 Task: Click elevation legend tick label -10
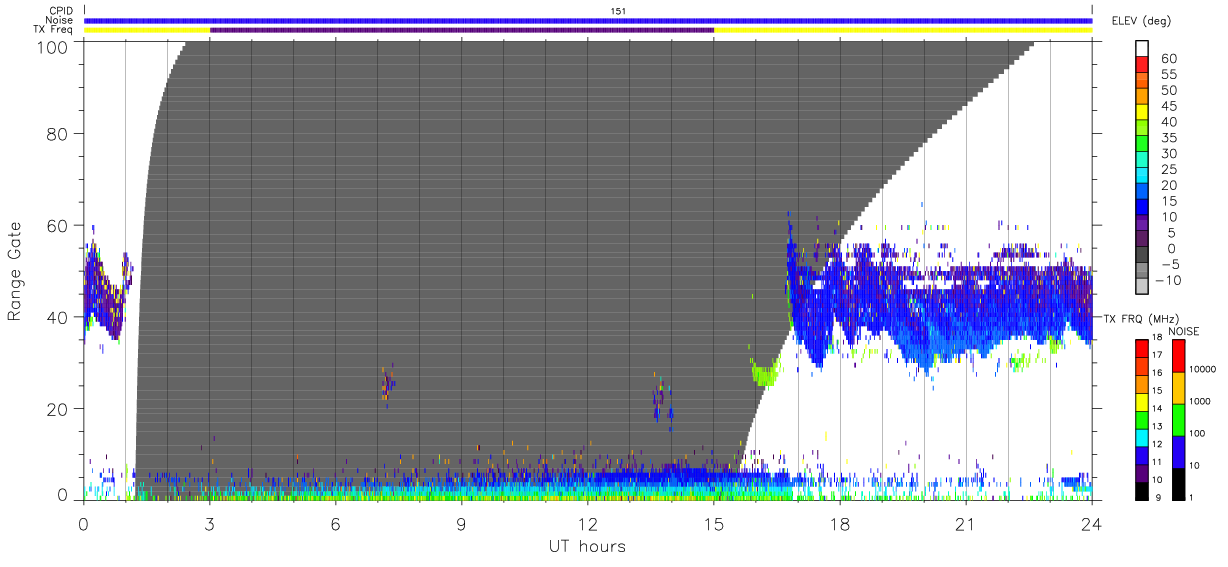(1169, 280)
